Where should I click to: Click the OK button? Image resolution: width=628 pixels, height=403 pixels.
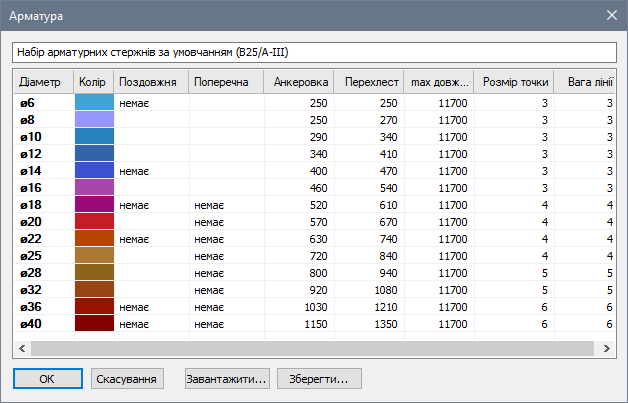pos(47,379)
